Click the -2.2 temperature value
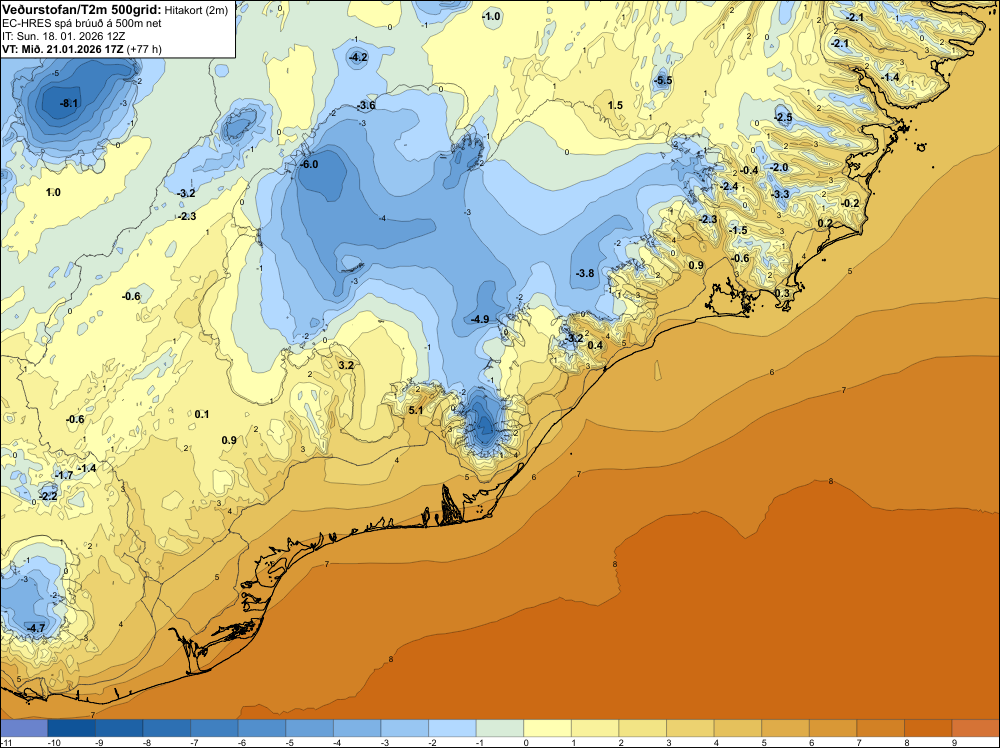Screen dimensions: 1000x748 (48, 495)
